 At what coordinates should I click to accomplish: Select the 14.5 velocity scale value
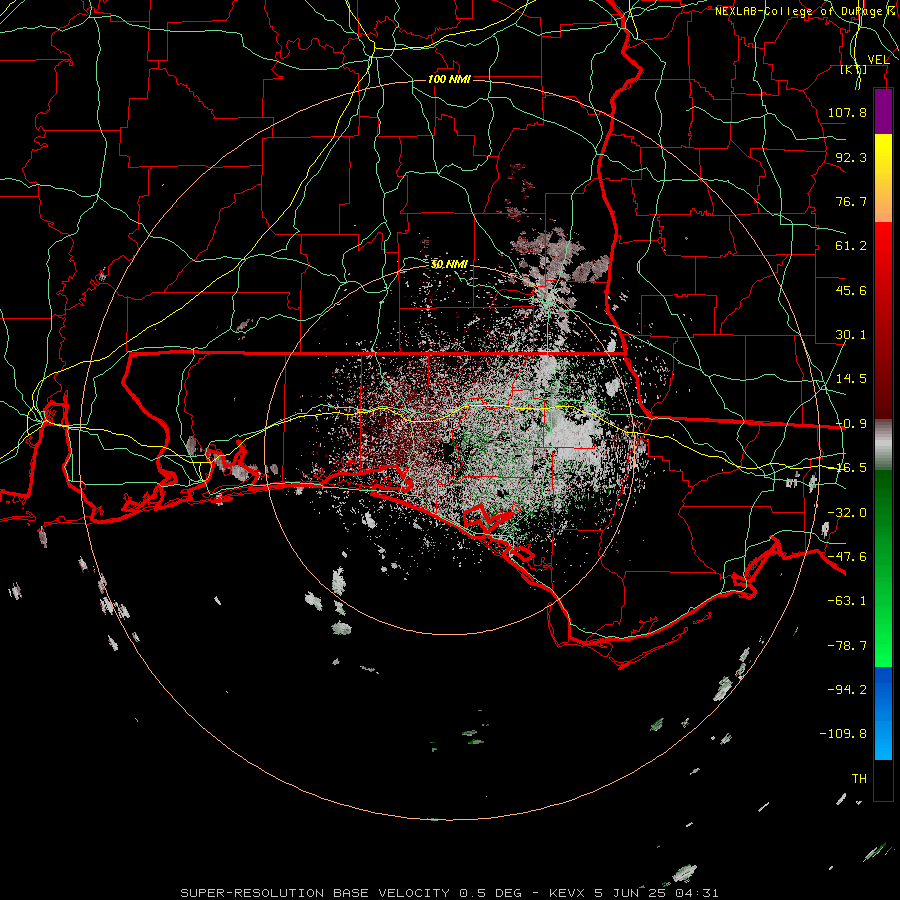coord(851,379)
